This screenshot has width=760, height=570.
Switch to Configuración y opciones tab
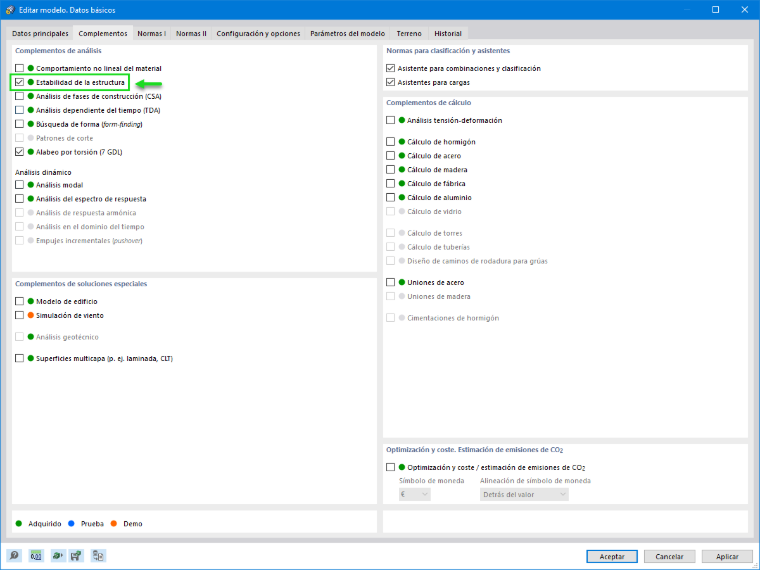point(258,33)
